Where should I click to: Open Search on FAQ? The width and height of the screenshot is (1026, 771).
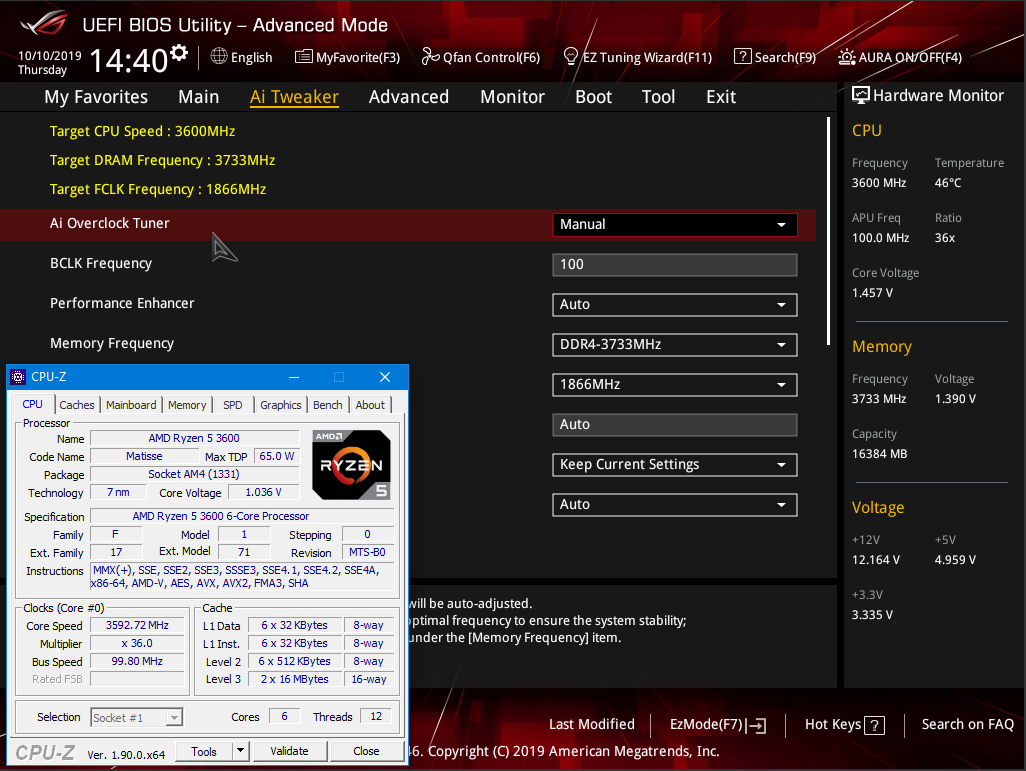(x=968, y=725)
